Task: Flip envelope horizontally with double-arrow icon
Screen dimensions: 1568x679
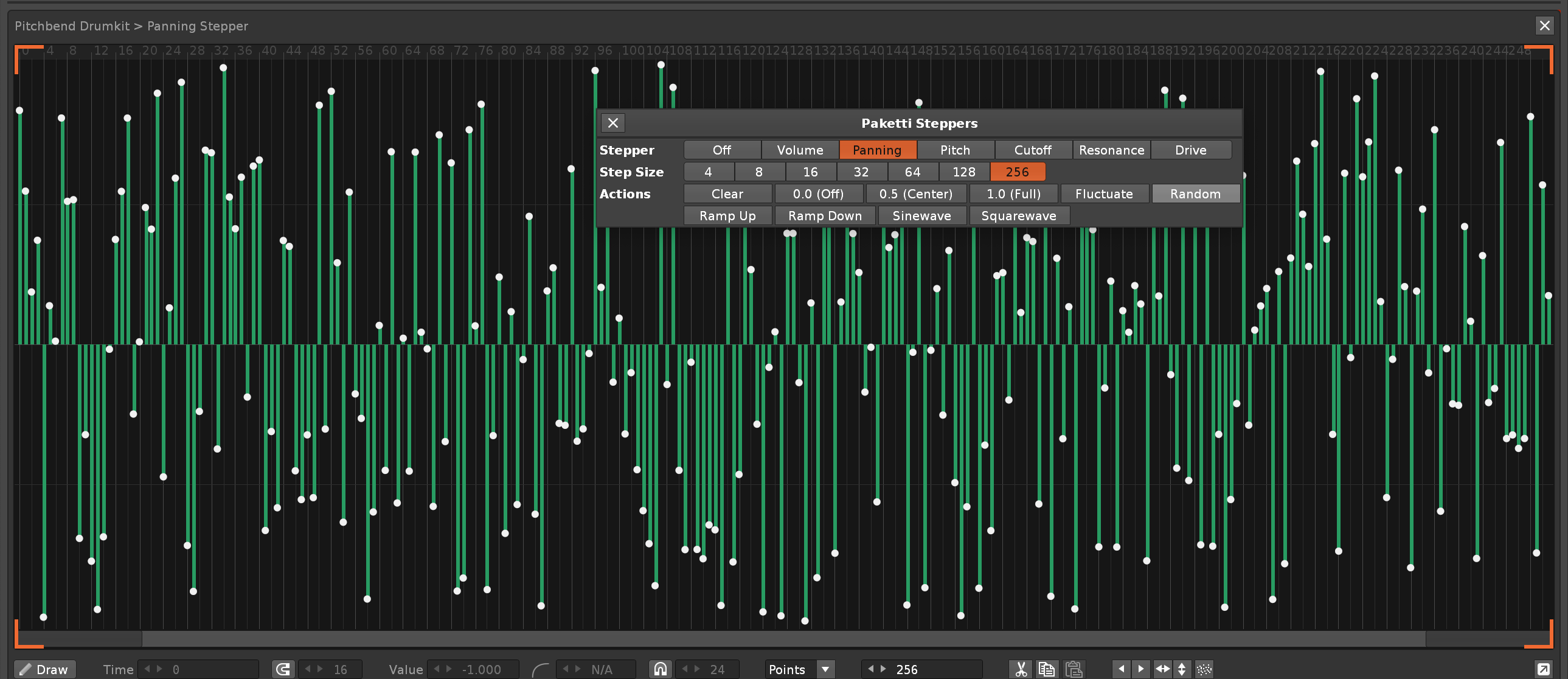Action: click(1162, 669)
